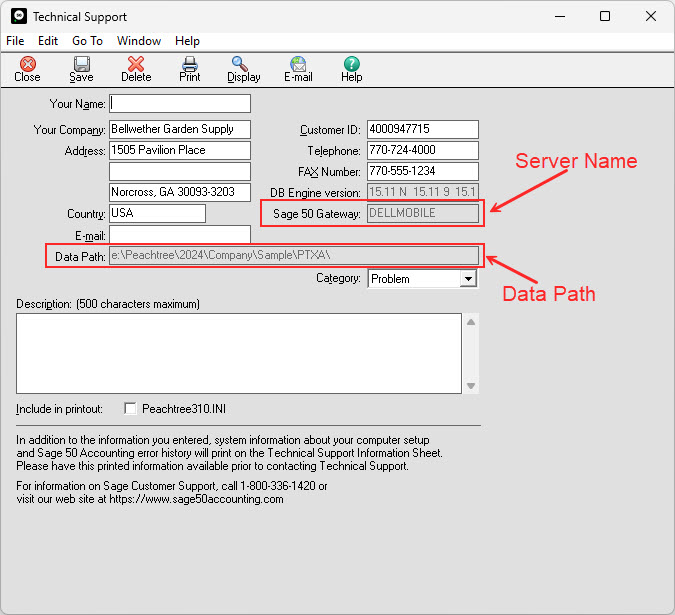Select the Customer ID field
The image size is (675, 615).
[x=422, y=129]
